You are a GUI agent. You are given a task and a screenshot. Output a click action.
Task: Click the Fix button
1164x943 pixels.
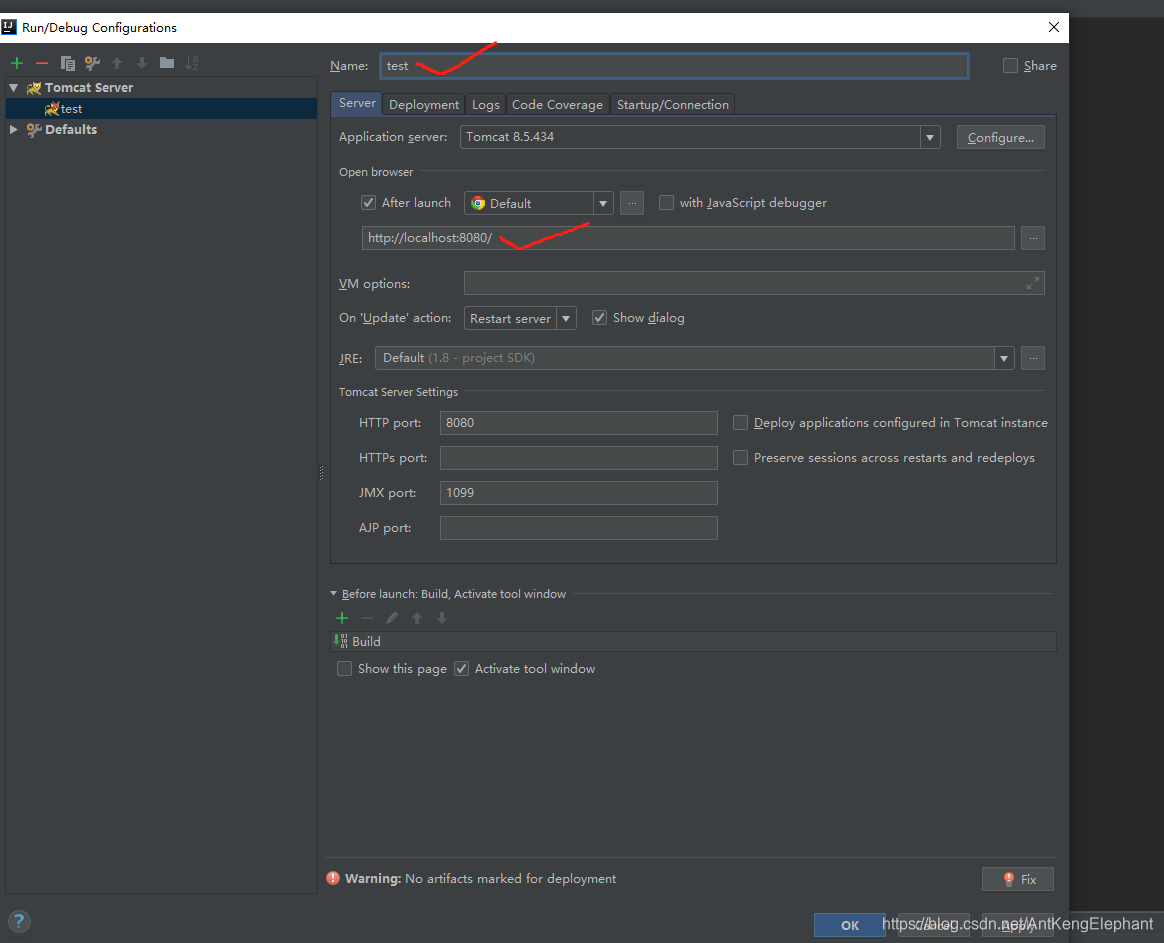click(1018, 879)
